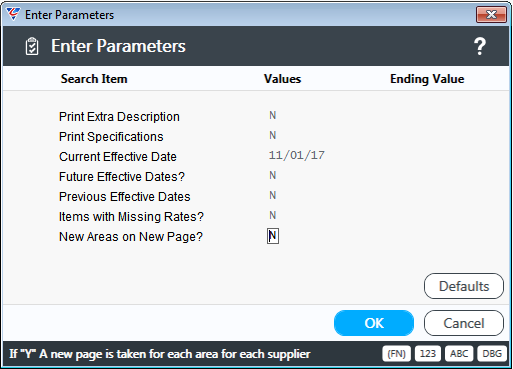This screenshot has height=369, width=513.
Task: Click the Search Item column header
Action: pos(94,79)
